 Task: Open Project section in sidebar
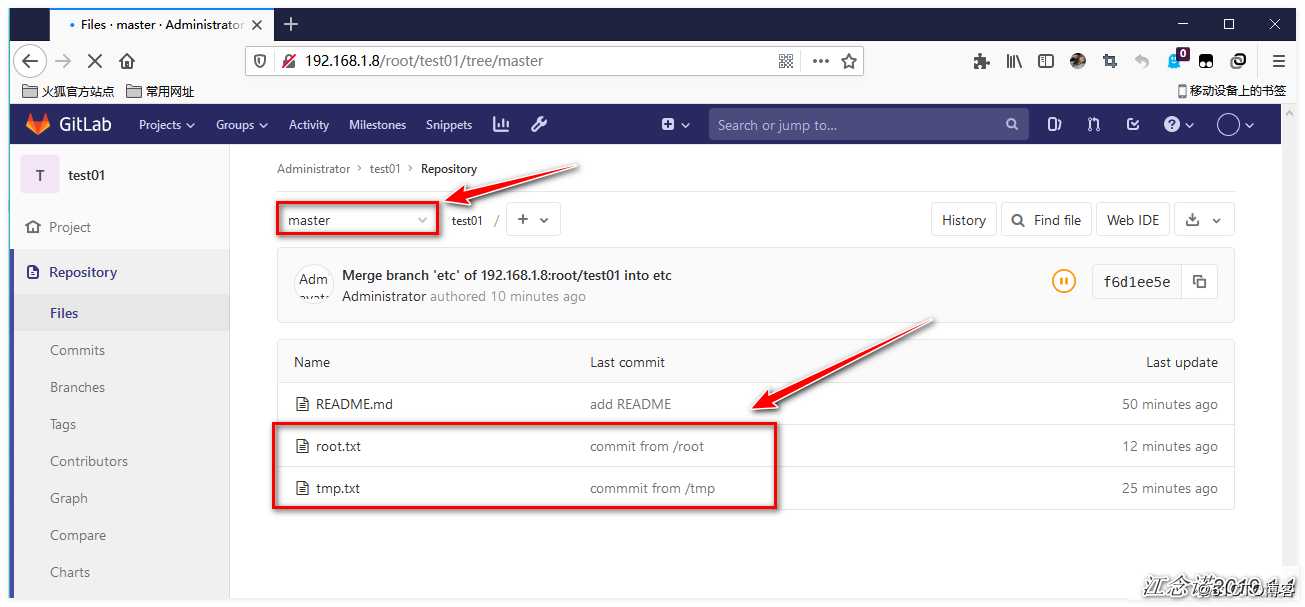(70, 227)
